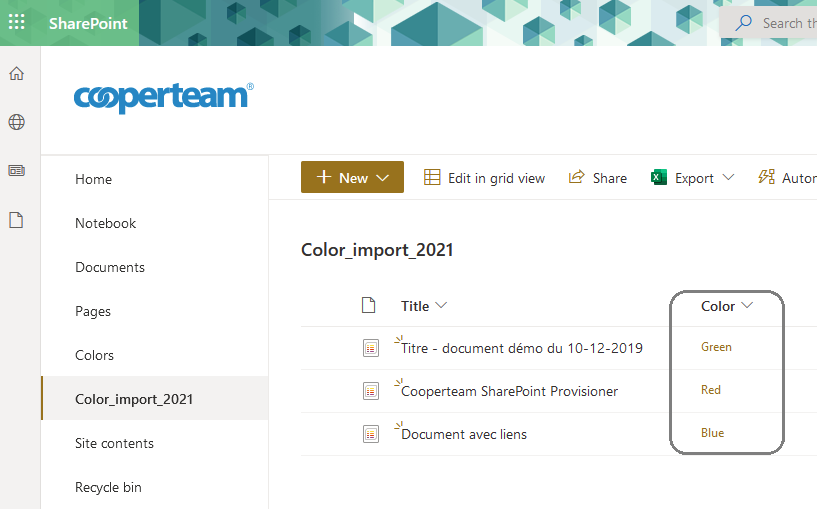Click the Edit in grid view label
Viewport: 817px width, 509px height.
[497, 178]
